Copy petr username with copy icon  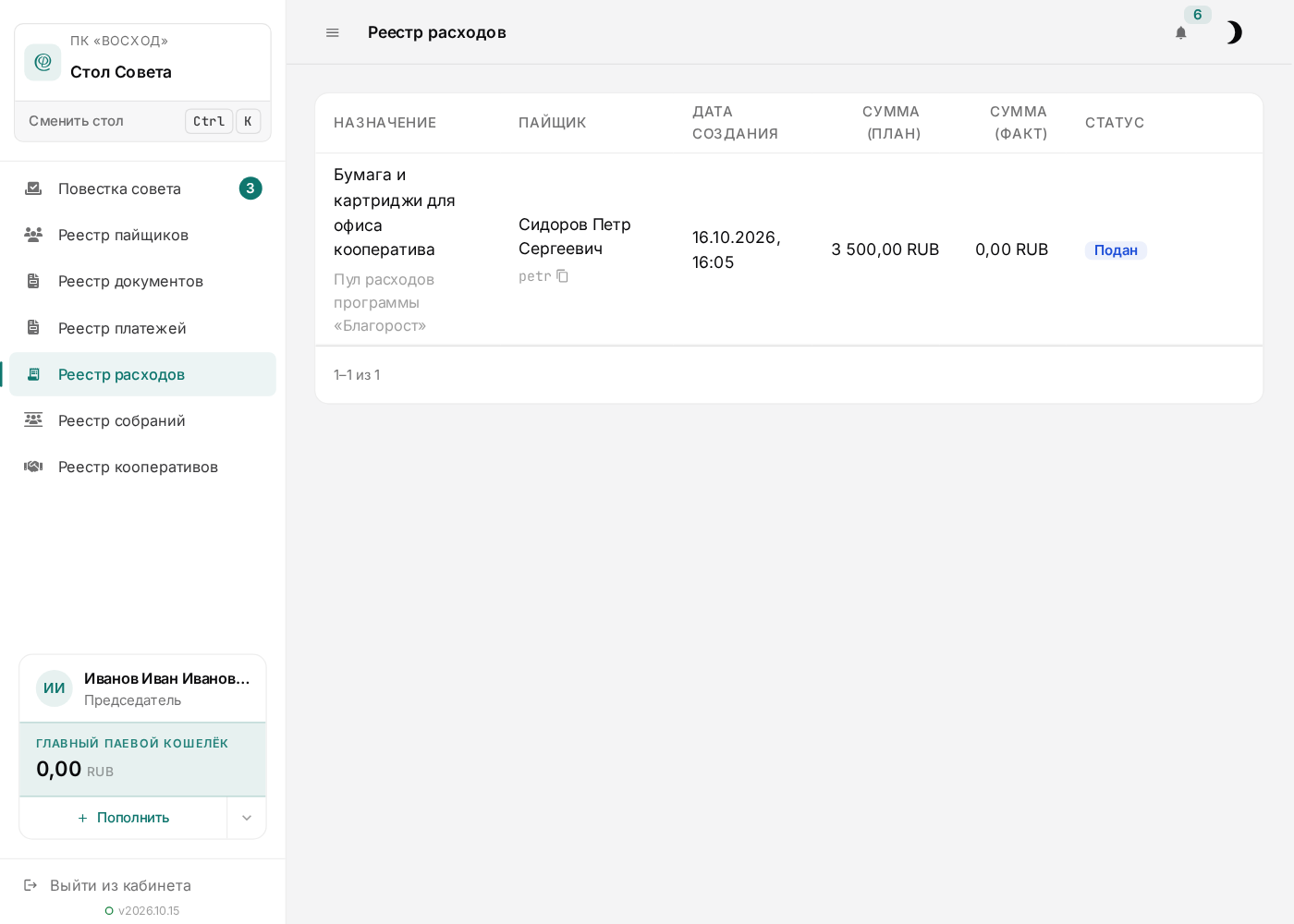562,276
